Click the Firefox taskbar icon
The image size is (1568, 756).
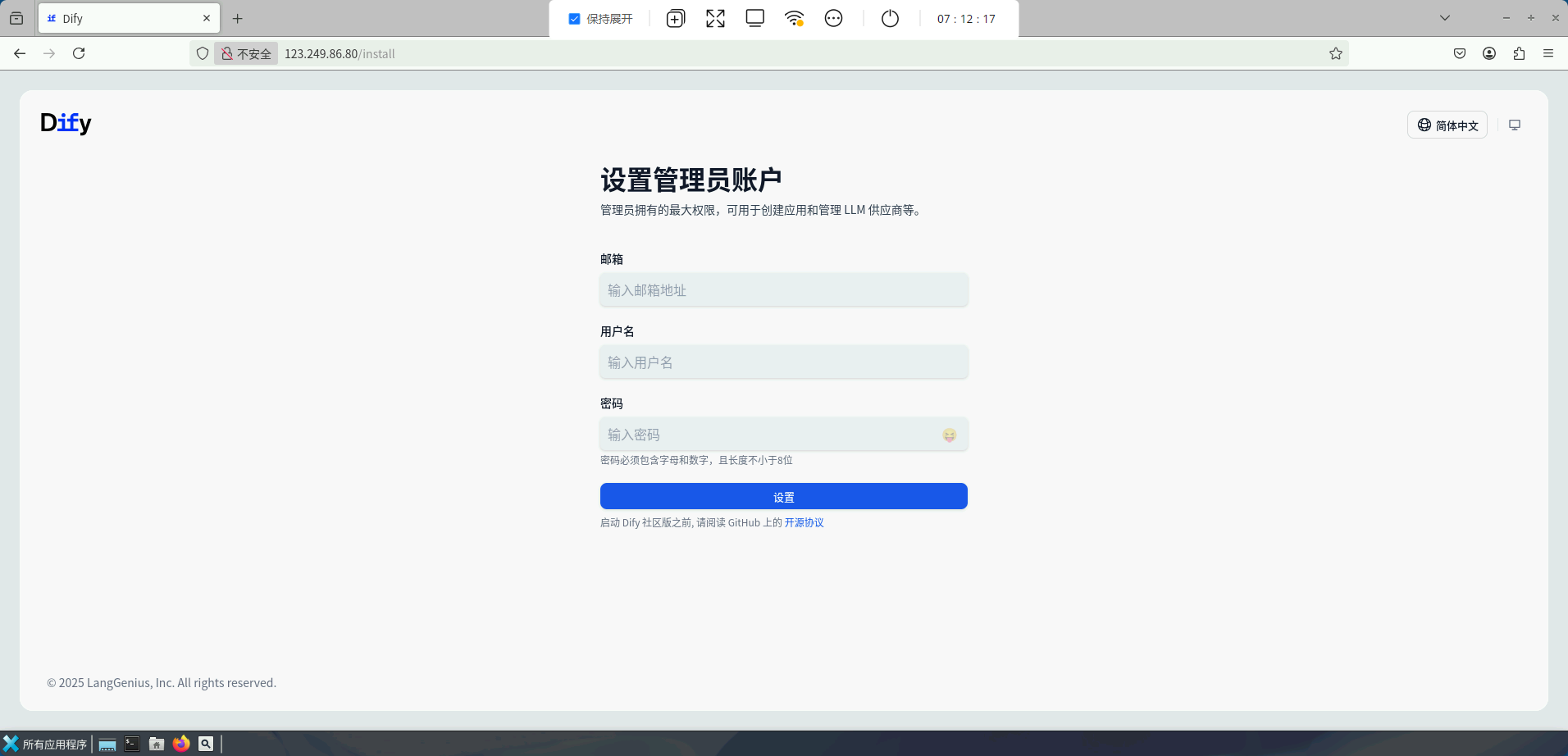[x=181, y=744]
